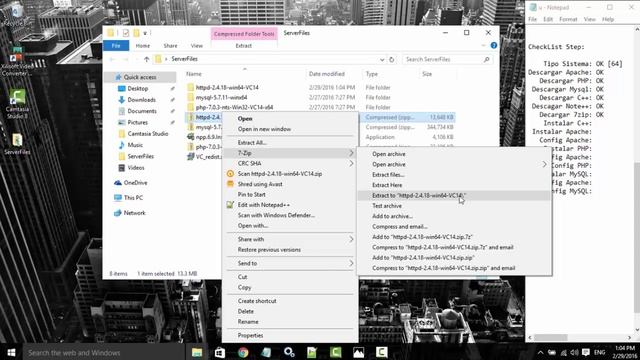This screenshot has width=640, height=360.
Task: Click Copy in context menu
Action: (x=244, y=288)
